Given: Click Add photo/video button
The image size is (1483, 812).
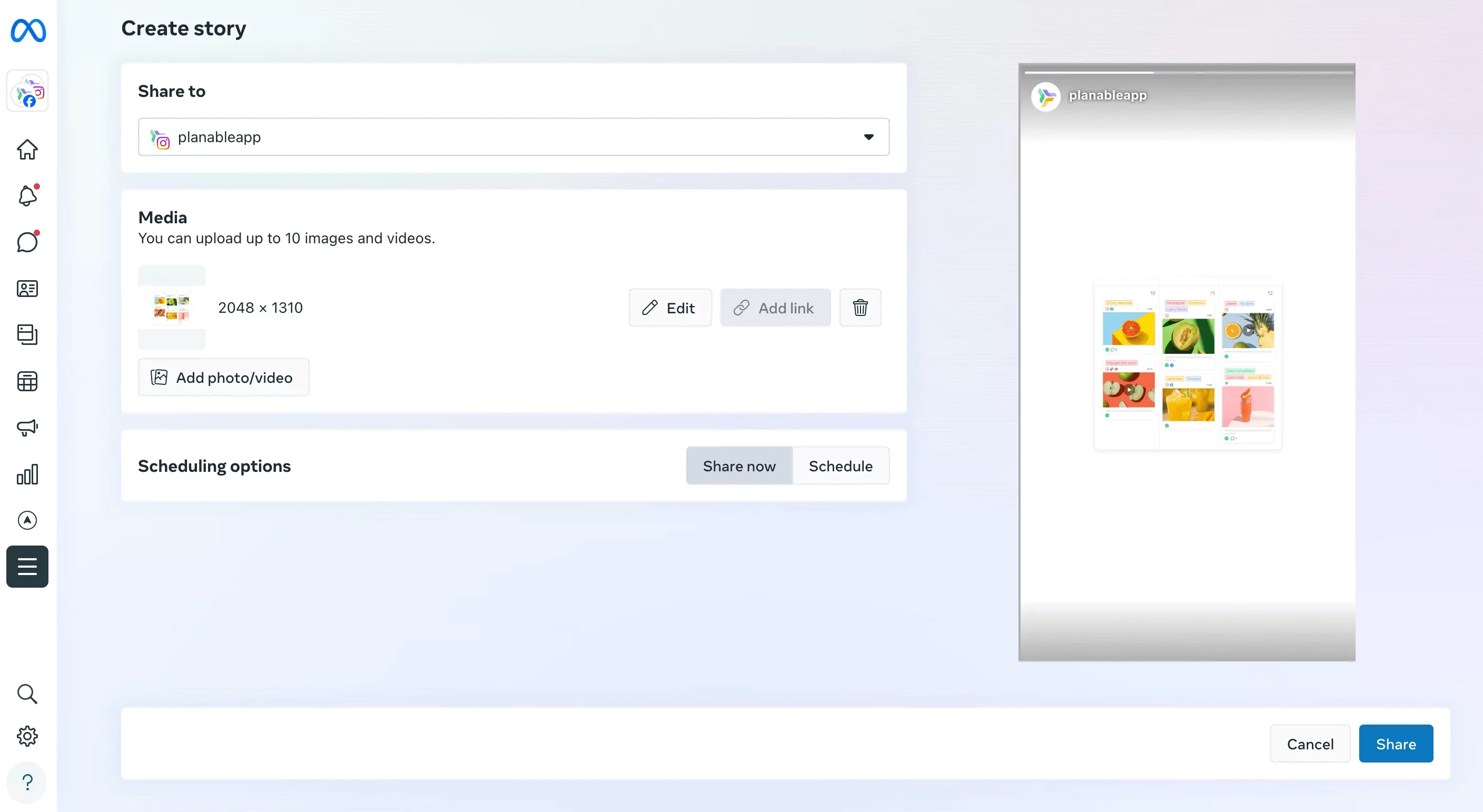Looking at the screenshot, I should pyautogui.click(x=223, y=378).
